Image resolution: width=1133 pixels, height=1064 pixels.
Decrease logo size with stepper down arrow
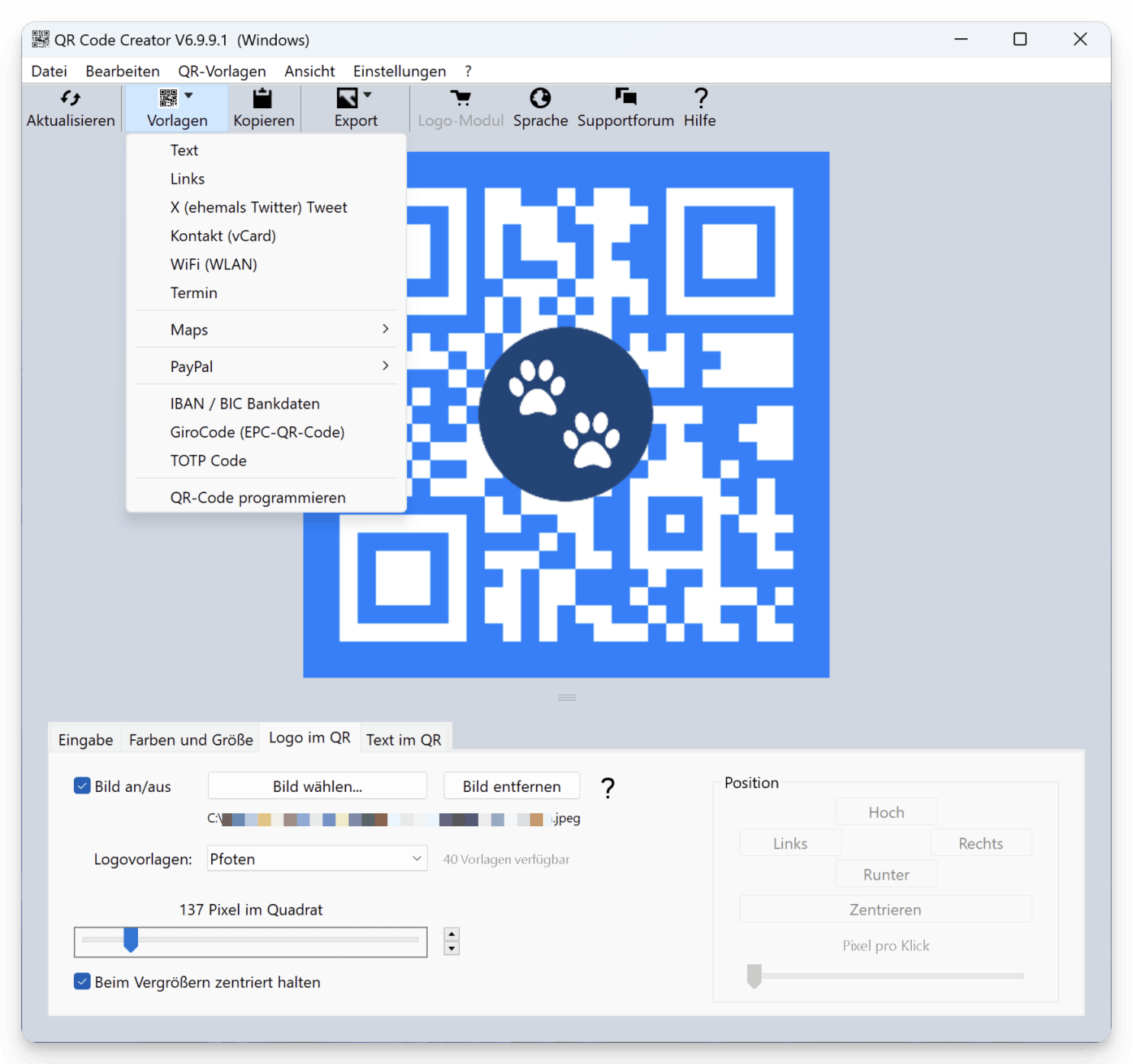pyautogui.click(x=452, y=948)
